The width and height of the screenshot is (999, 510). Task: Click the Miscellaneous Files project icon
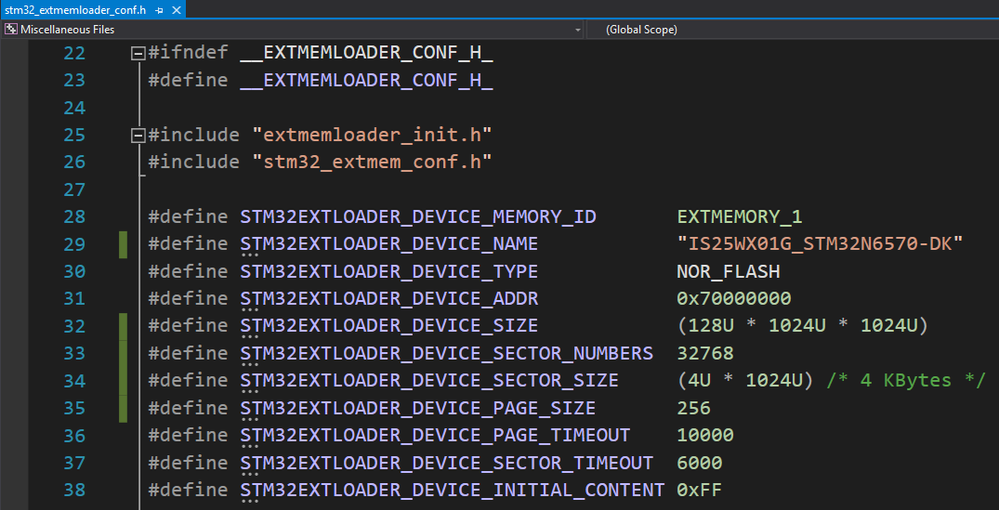(11, 29)
